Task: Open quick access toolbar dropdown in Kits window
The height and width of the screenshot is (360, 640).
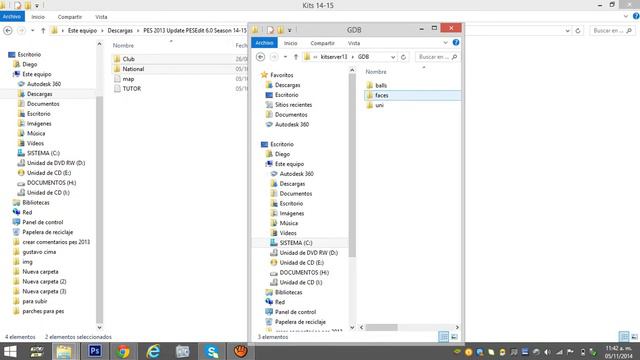Action: [37, 5]
